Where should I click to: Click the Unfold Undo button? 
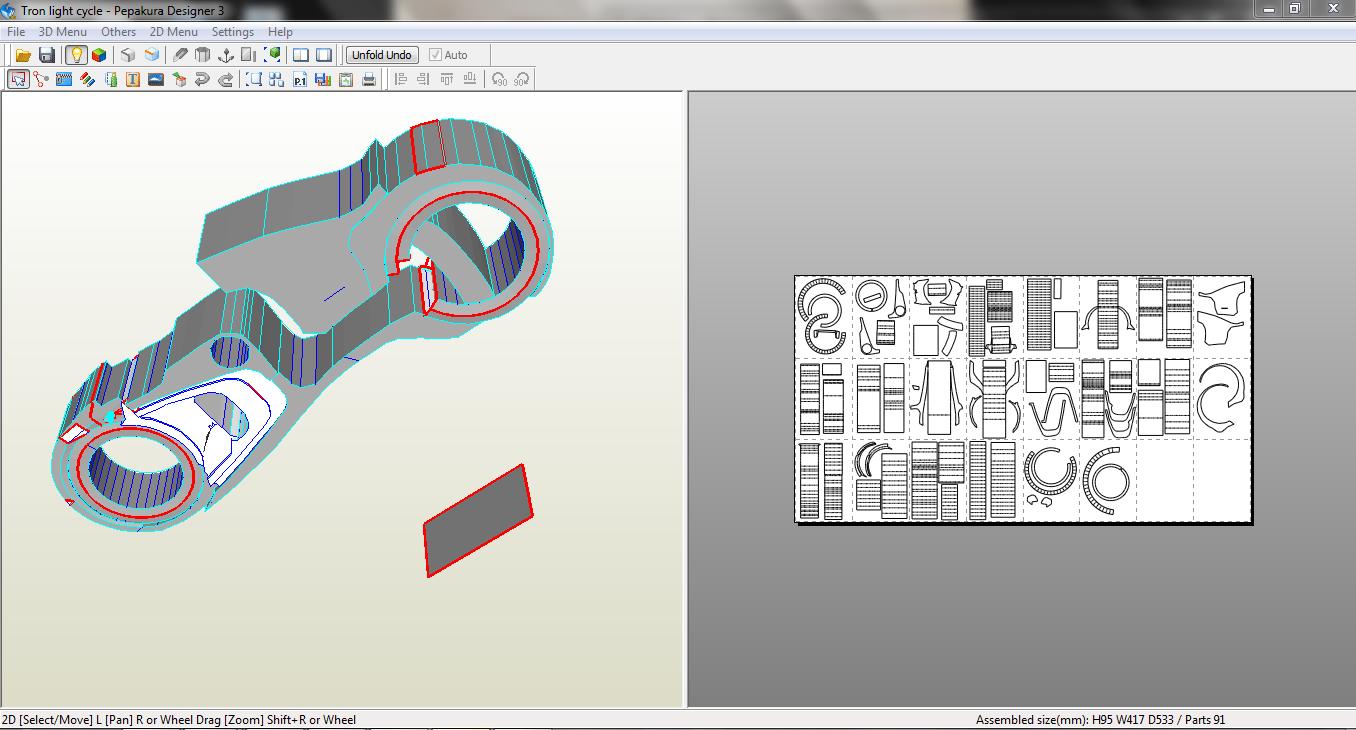click(382, 55)
